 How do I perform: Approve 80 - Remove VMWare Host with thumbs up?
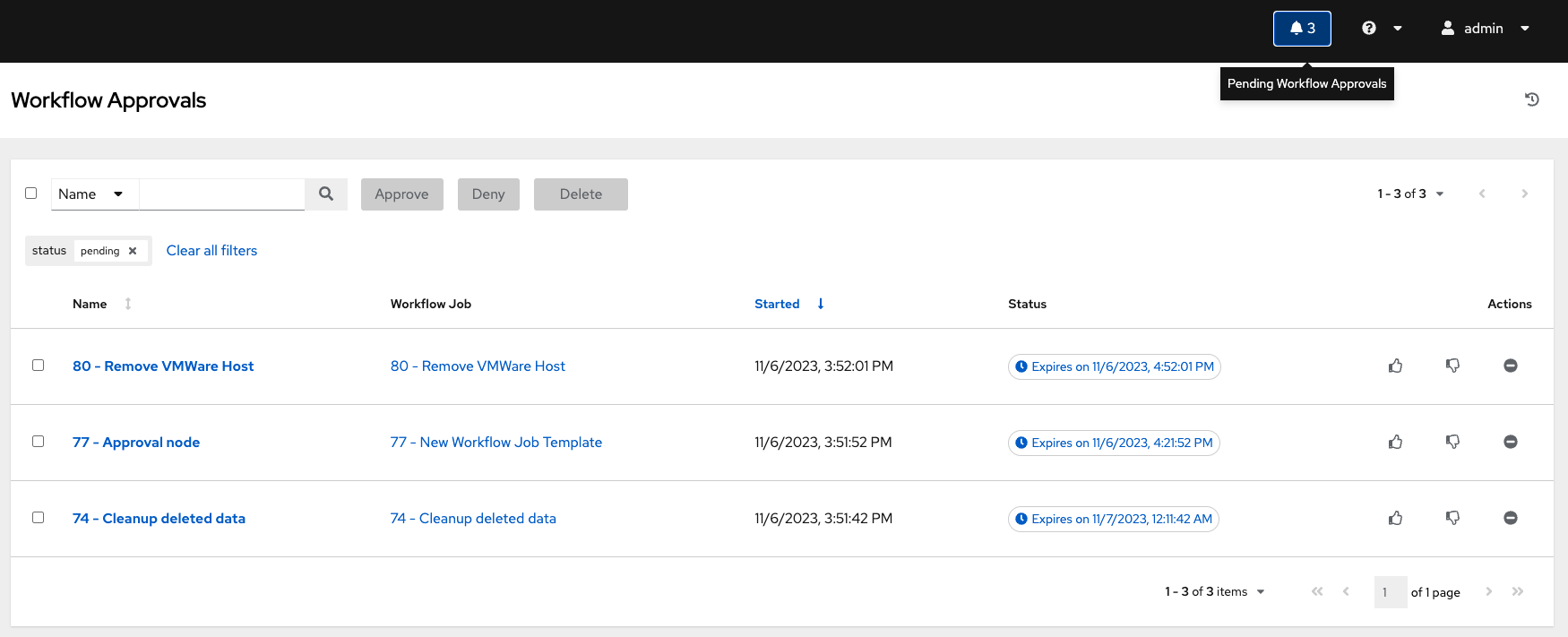click(1395, 366)
